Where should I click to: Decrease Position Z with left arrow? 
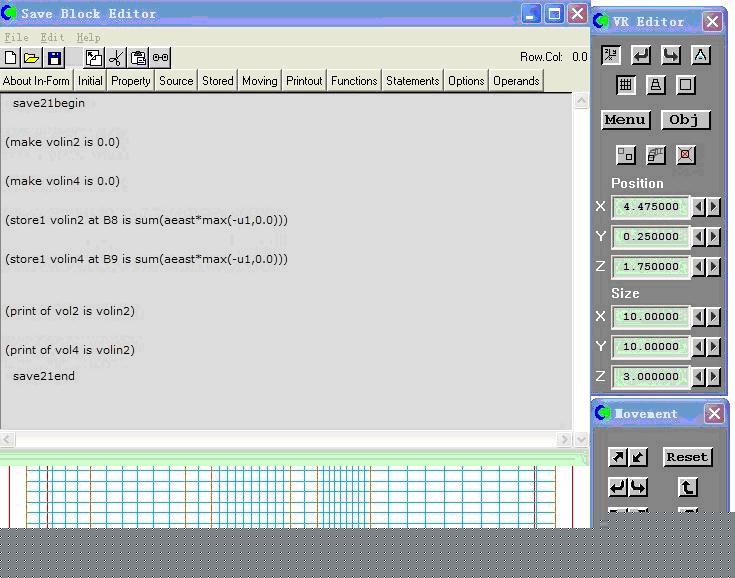[x=698, y=267]
